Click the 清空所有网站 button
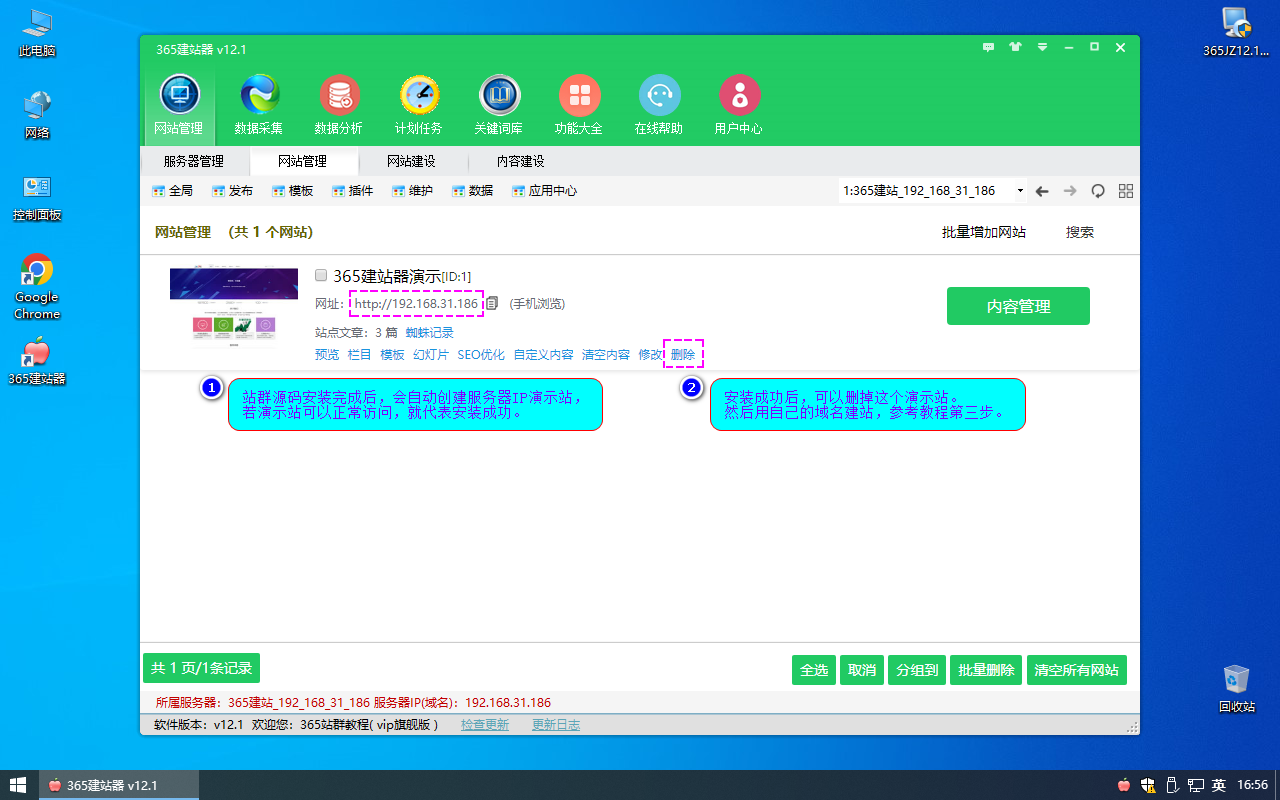 1077,670
